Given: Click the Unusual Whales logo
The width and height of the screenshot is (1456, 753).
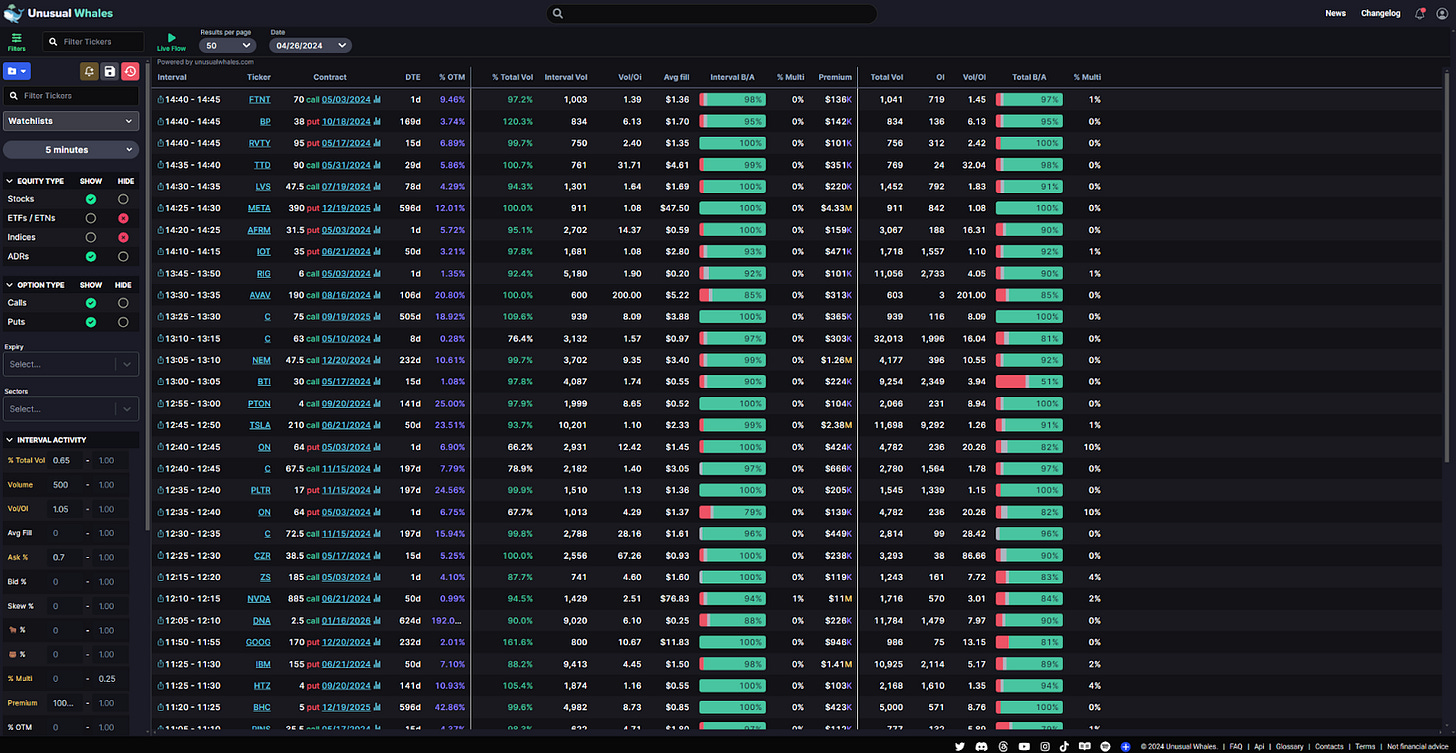Looking at the screenshot, I should click(60, 13).
